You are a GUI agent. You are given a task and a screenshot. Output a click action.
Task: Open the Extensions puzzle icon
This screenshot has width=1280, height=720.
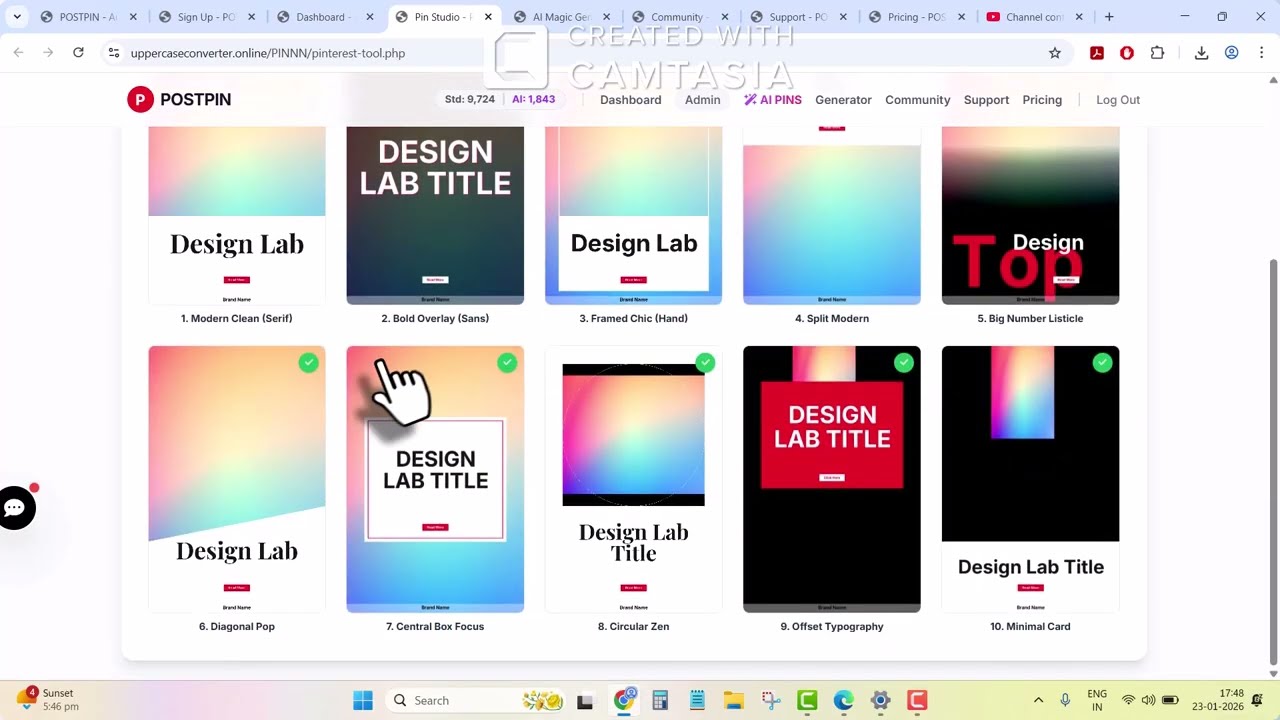click(1158, 53)
